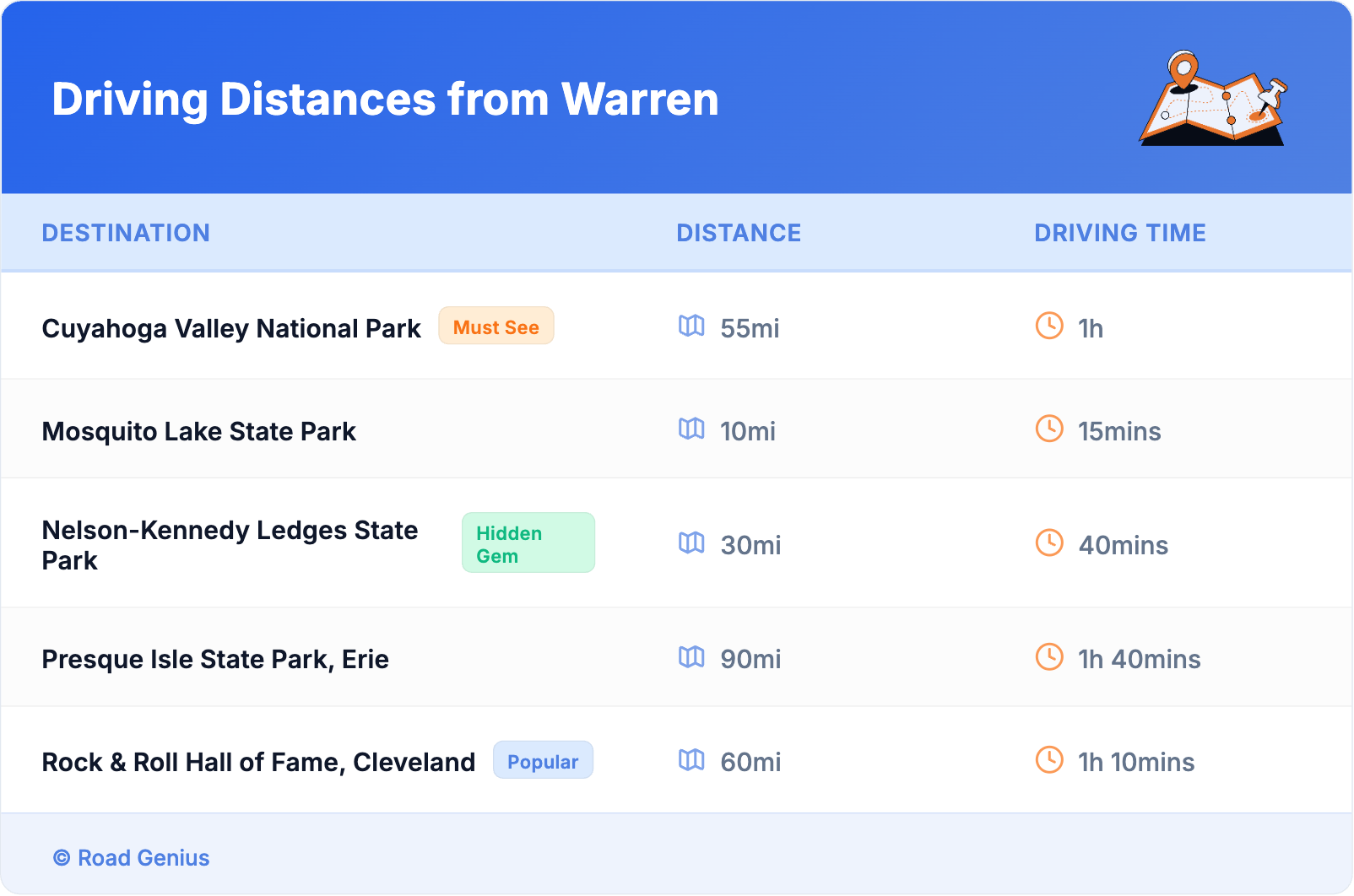The width and height of the screenshot is (1354, 896).
Task: Open the Road Genius copyright link
Action: coord(132,858)
